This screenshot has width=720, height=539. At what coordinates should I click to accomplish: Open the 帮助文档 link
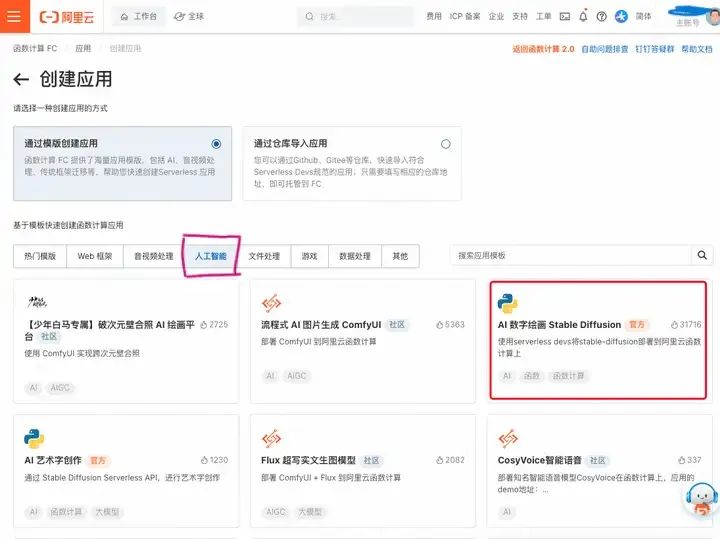(697, 49)
